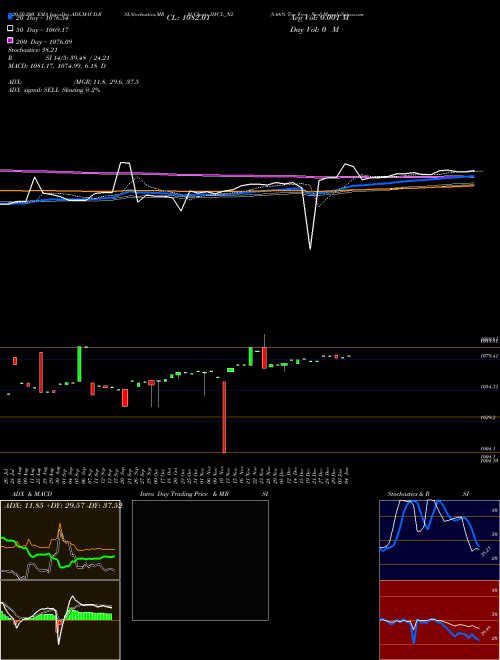Click the lowest point of the white price-line spike

311,249
